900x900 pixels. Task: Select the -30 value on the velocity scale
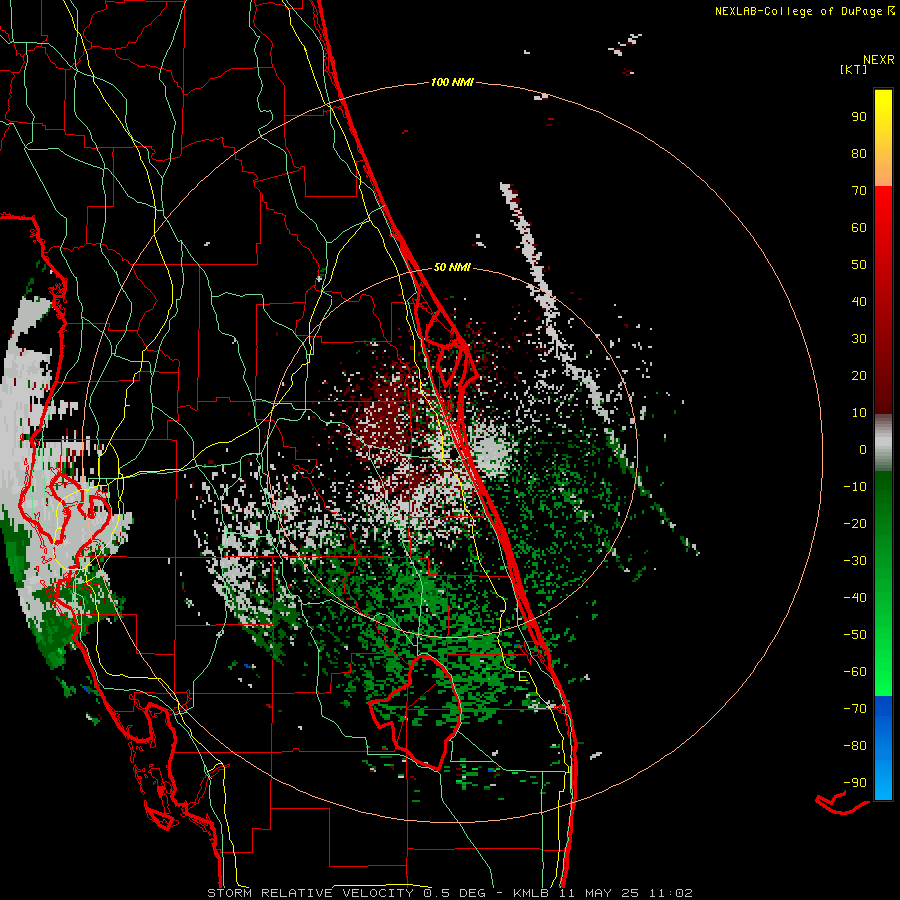(855, 561)
